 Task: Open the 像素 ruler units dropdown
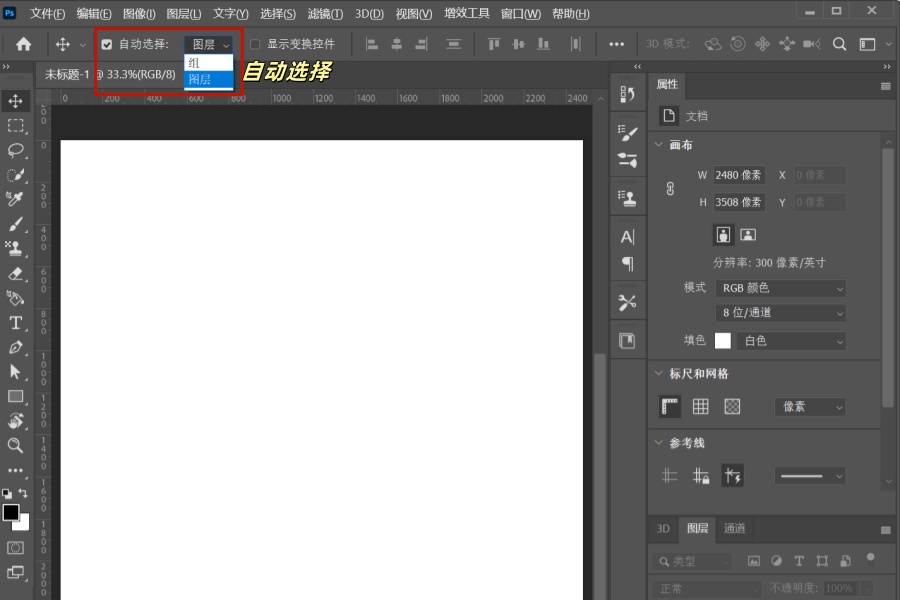coord(809,407)
